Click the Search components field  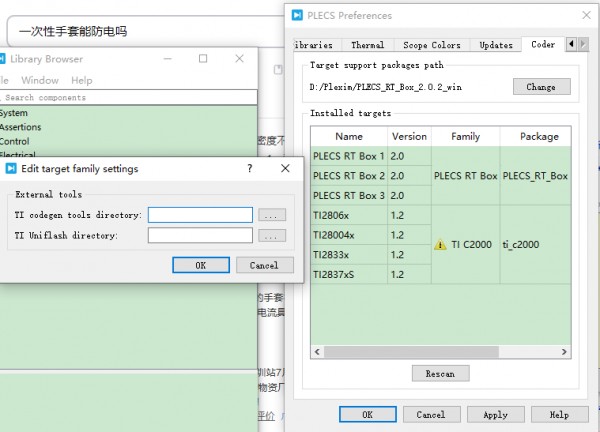click(x=129, y=98)
